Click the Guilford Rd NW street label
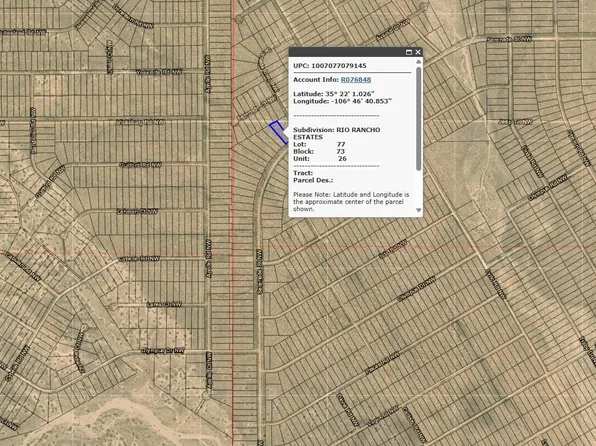 tap(141, 165)
